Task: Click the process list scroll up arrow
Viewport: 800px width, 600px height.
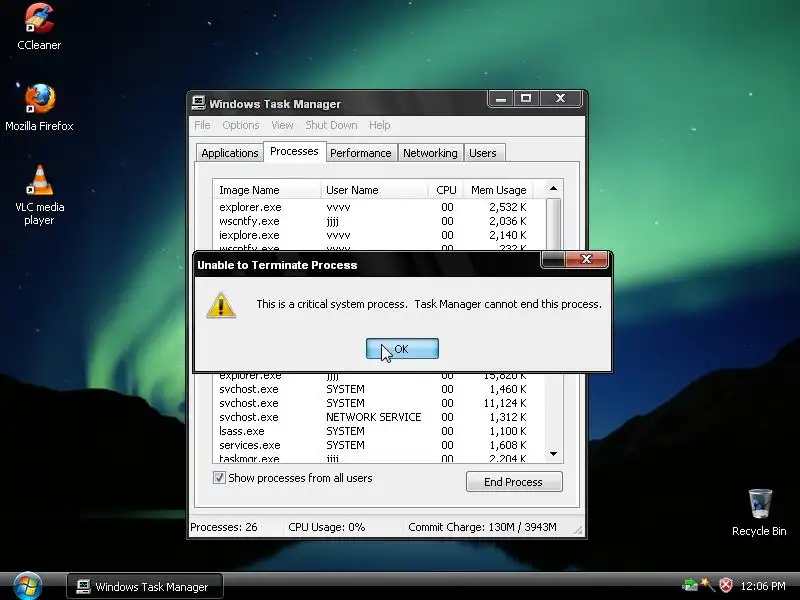Action: point(554,188)
